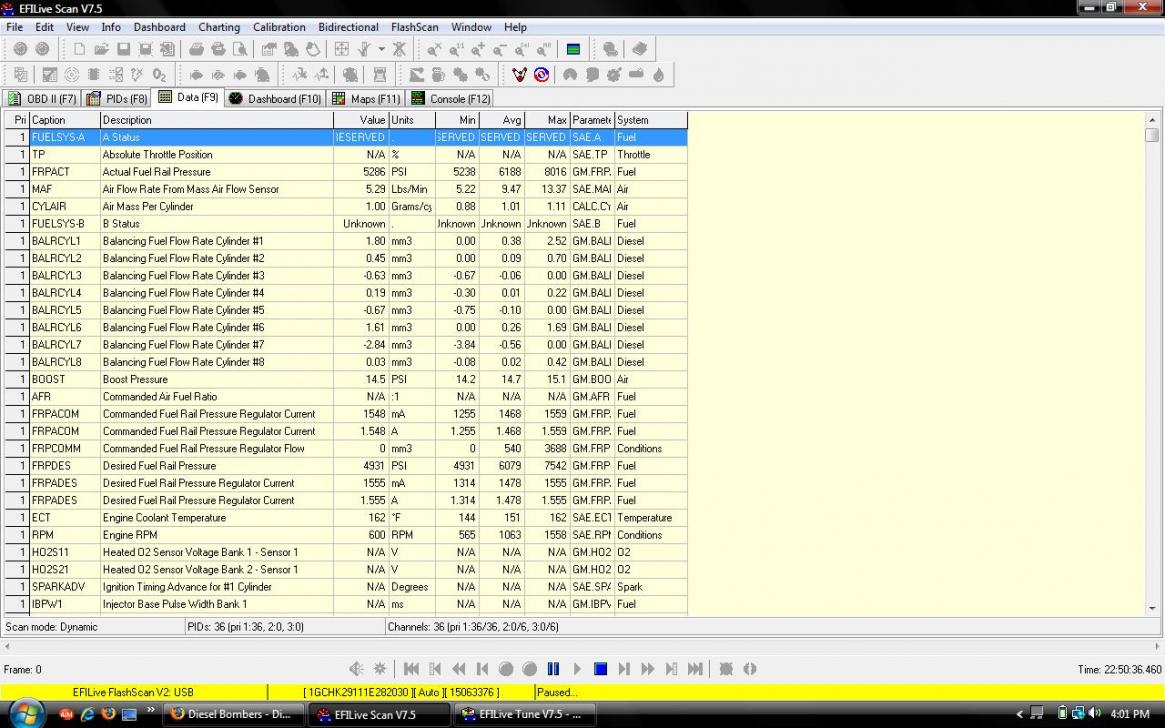This screenshot has width=1165, height=728.
Task: Click the O2 sensor toolbar icon
Action: (160, 75)
